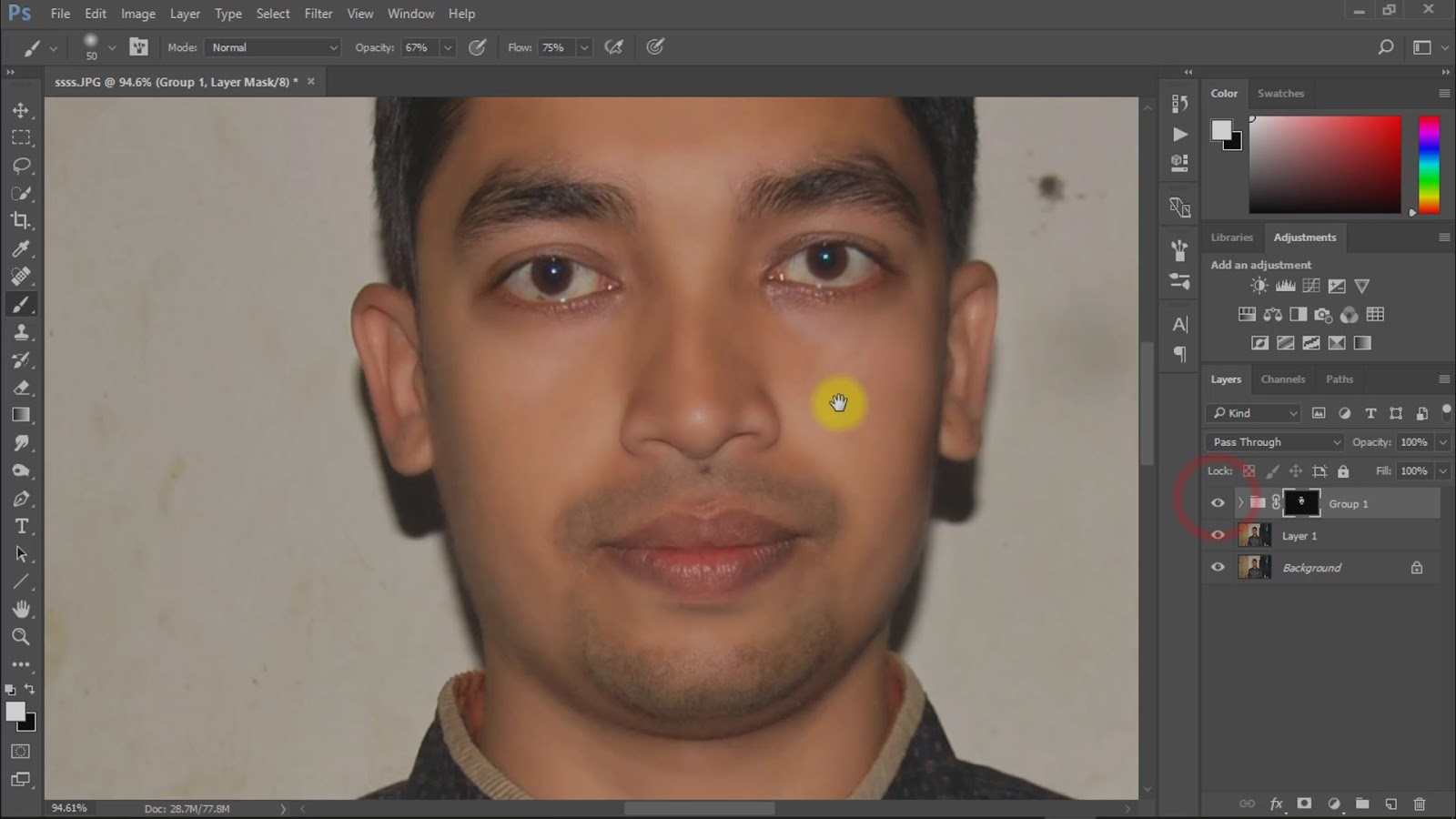This screenshot has width=1456, height=819.
Task: Select the Clone Stamp tool
Action: [x=21, y=332]
